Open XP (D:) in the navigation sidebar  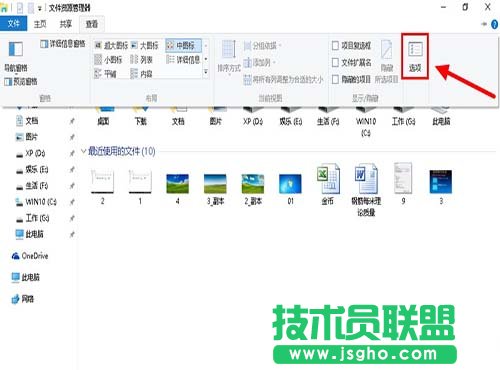tap(31, 153)
